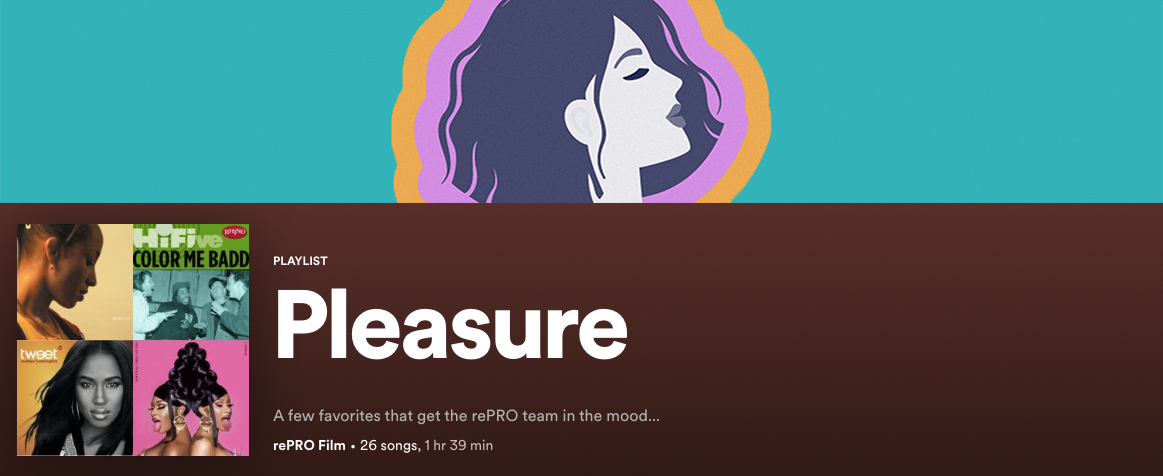Open the Tweet album cover thumbnail
Screen dimensions: 1163x476
point(75,397)
